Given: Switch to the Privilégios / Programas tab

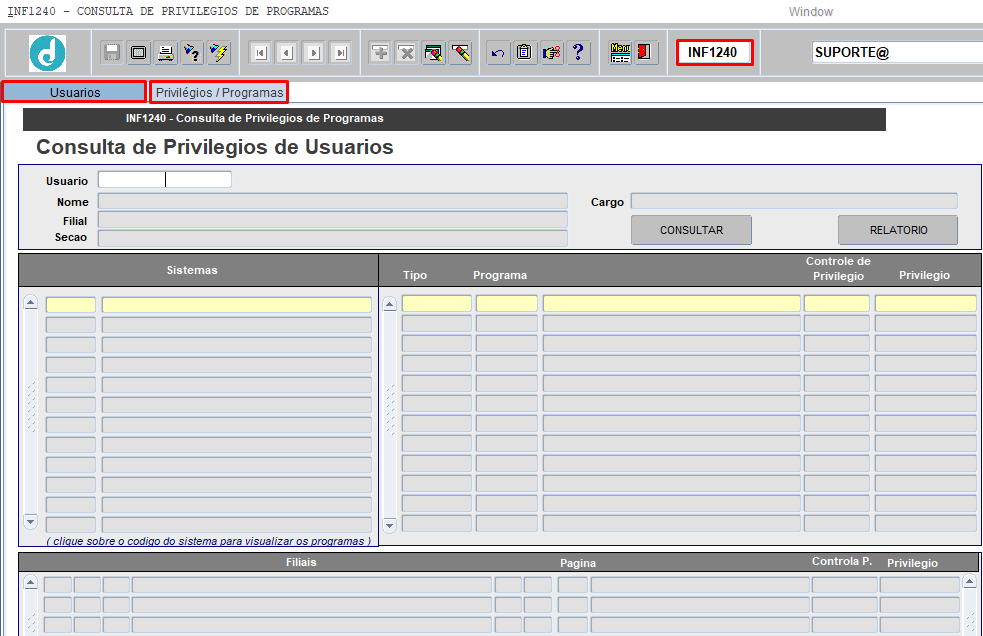Looking at the screenshot, I should 219,92.
